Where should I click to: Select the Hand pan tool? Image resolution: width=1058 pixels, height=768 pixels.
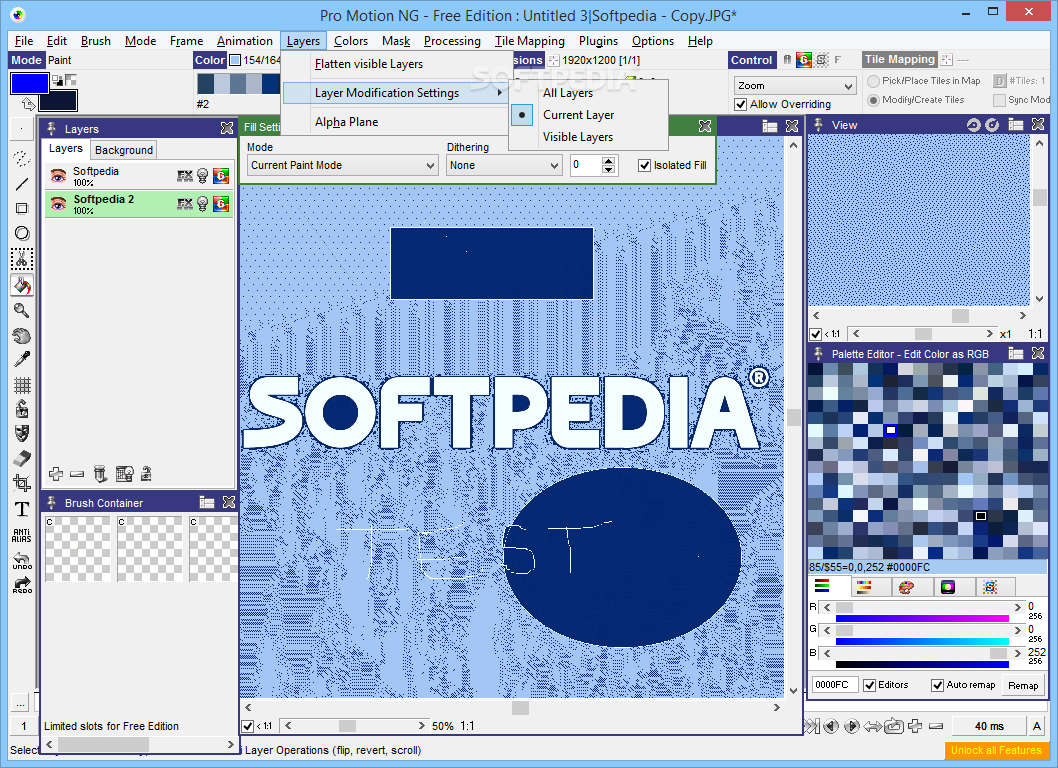(x=22, y=335)
